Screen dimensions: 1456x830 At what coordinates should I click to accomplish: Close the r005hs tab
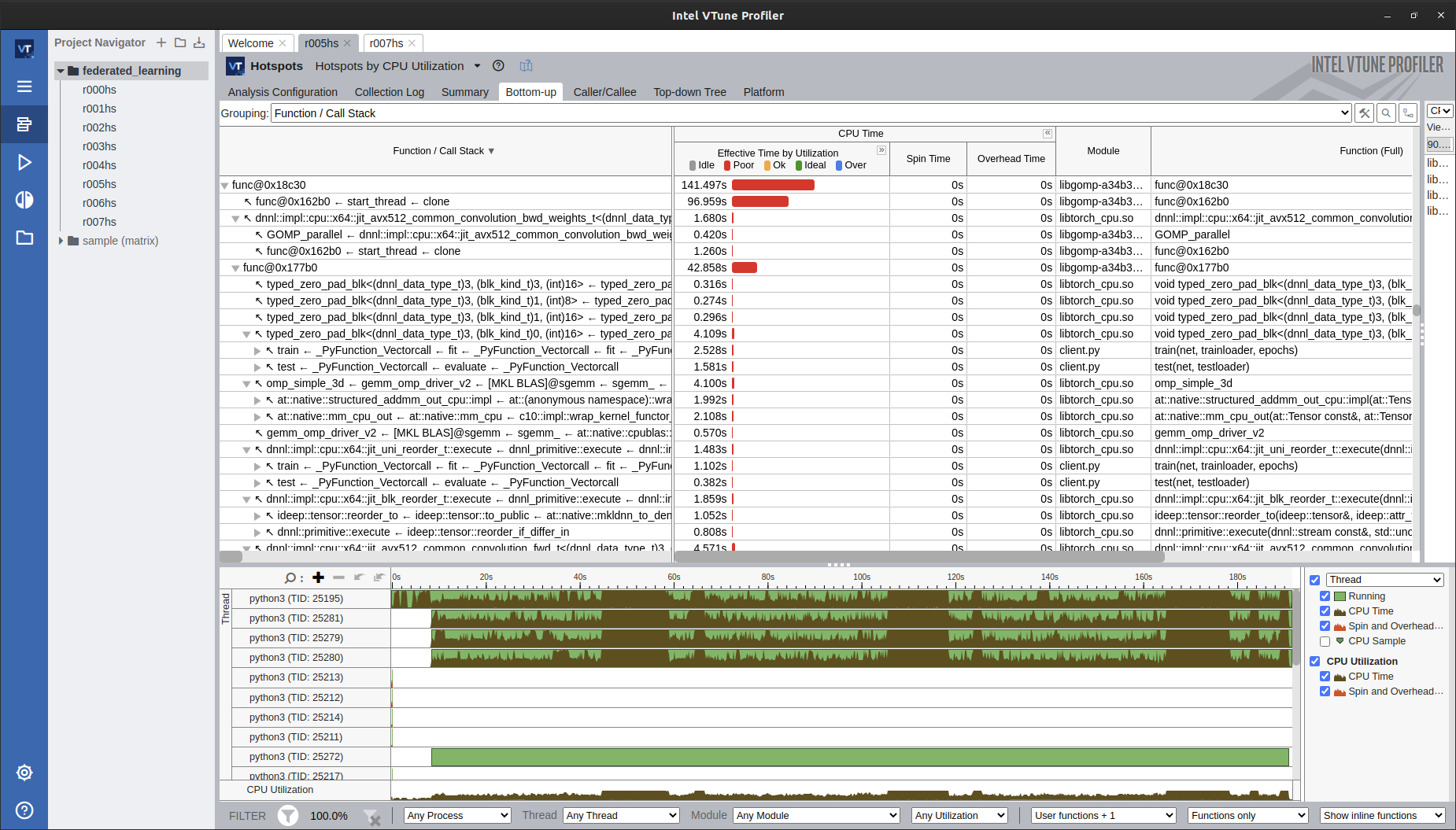coord(347,43)
